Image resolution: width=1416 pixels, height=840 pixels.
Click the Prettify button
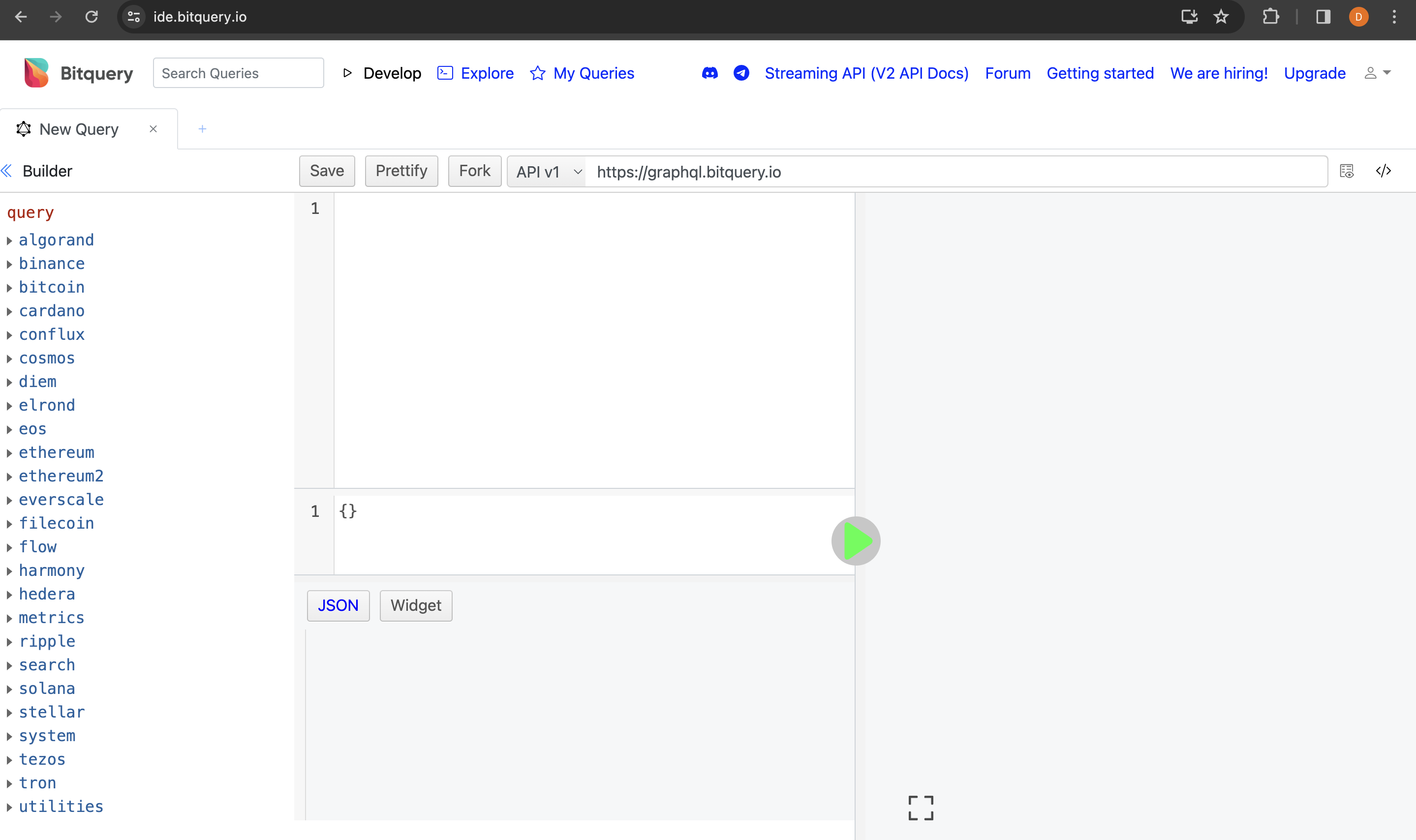pos(401,171)
